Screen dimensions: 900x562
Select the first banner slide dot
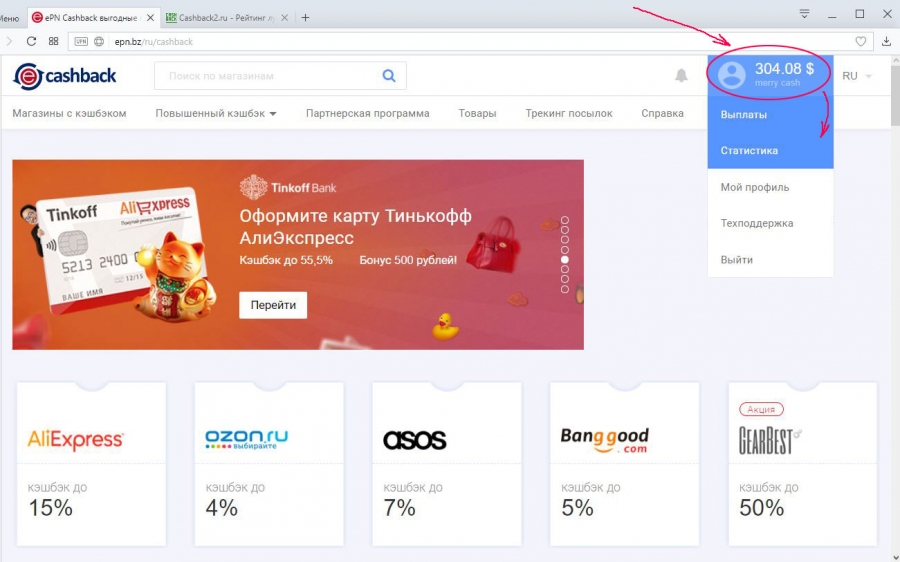pos(565,220)
